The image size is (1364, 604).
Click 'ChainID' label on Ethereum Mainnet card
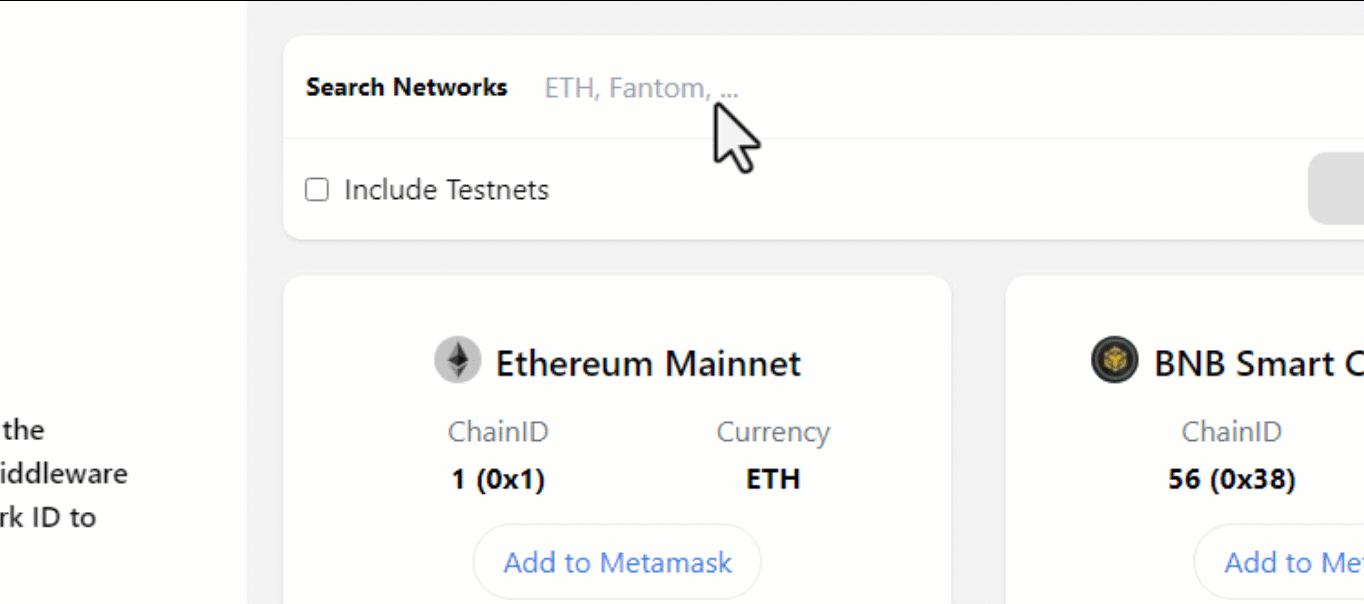498,433
